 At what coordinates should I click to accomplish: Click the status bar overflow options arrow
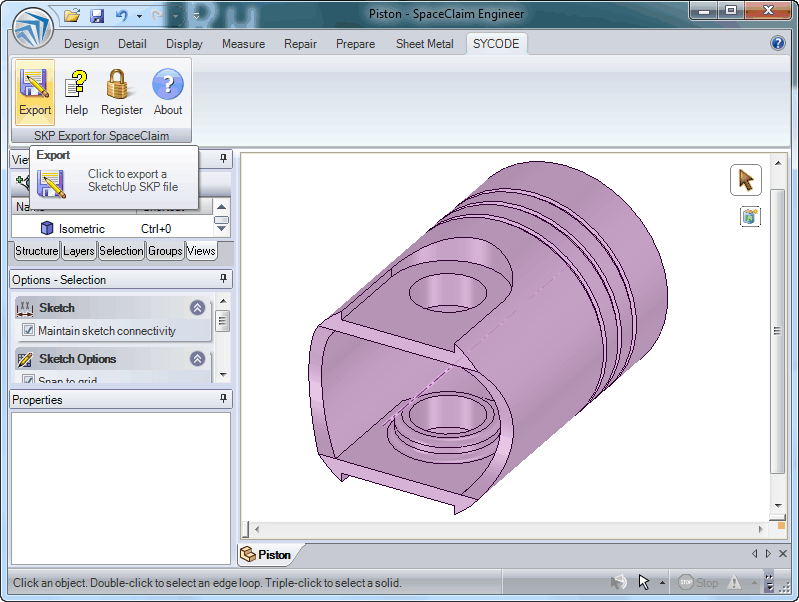click(x=769, y=582)
